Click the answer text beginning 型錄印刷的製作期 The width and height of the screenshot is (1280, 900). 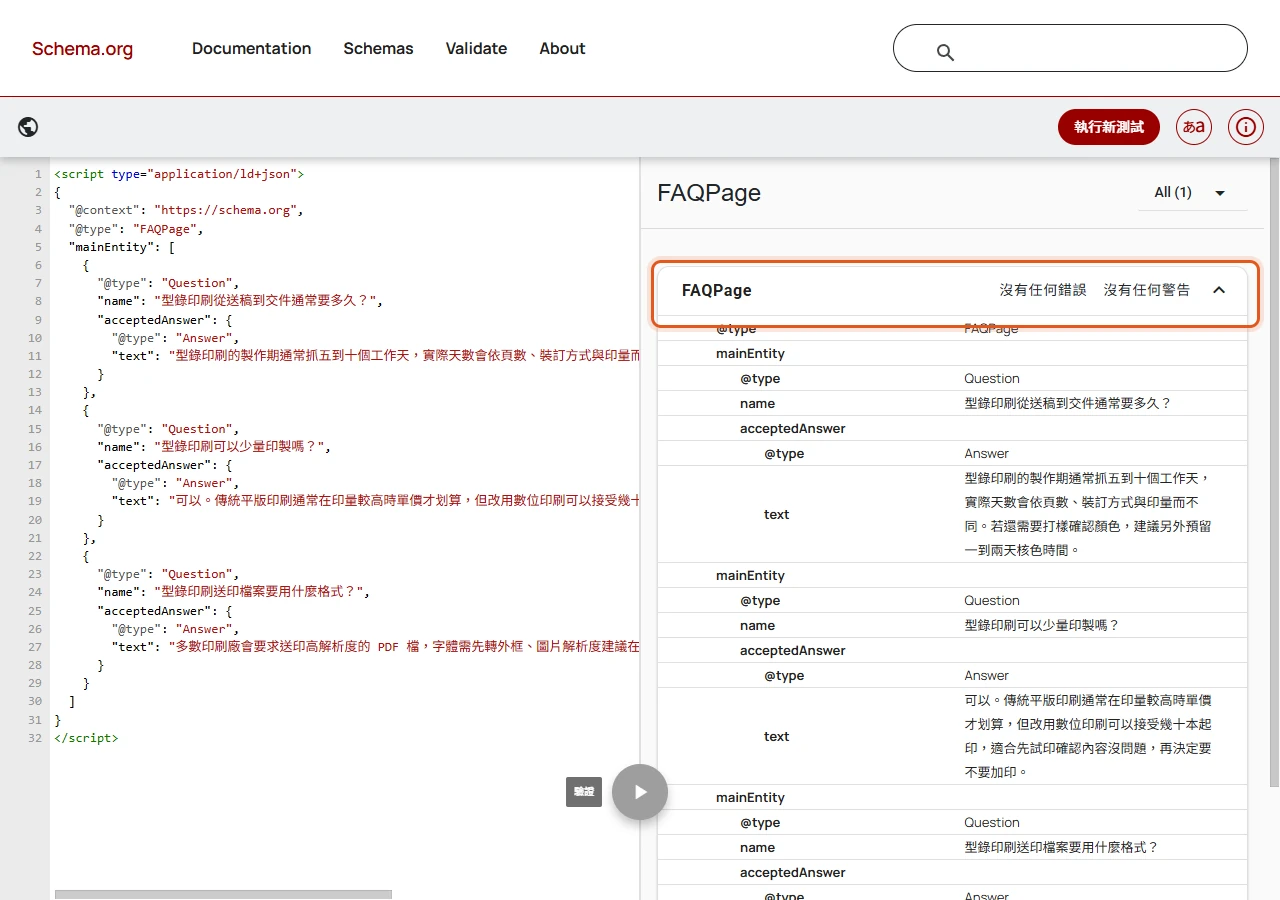(x=1088, y=514)
